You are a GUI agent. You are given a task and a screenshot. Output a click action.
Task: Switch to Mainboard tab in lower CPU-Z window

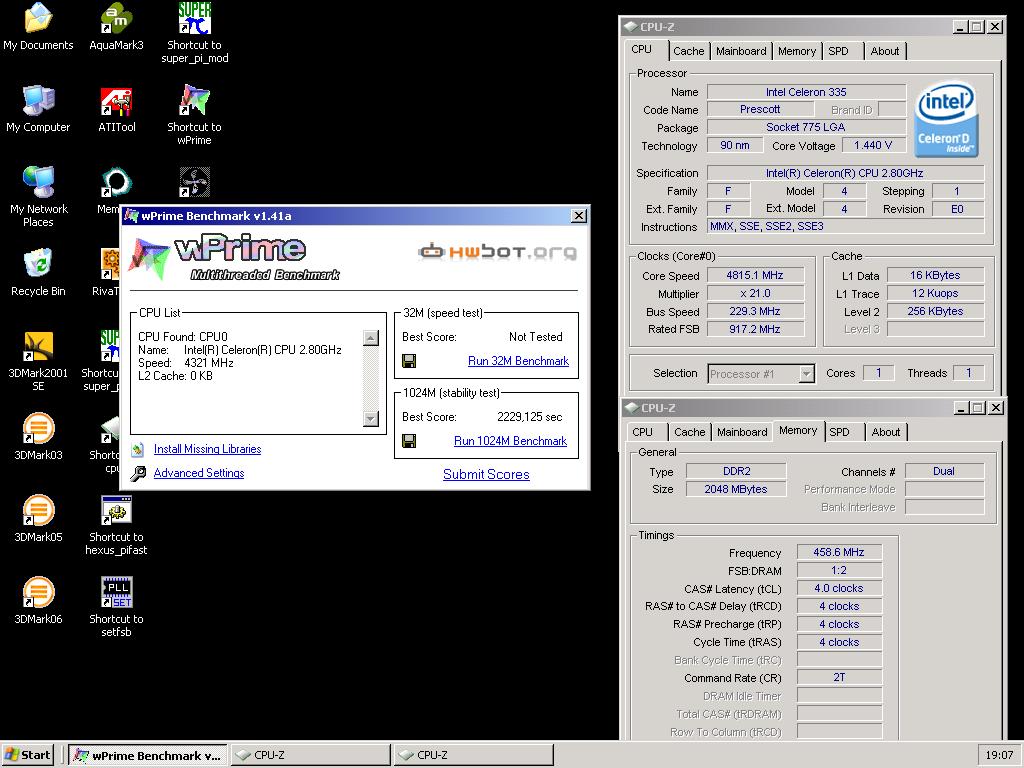coord(743,432)
